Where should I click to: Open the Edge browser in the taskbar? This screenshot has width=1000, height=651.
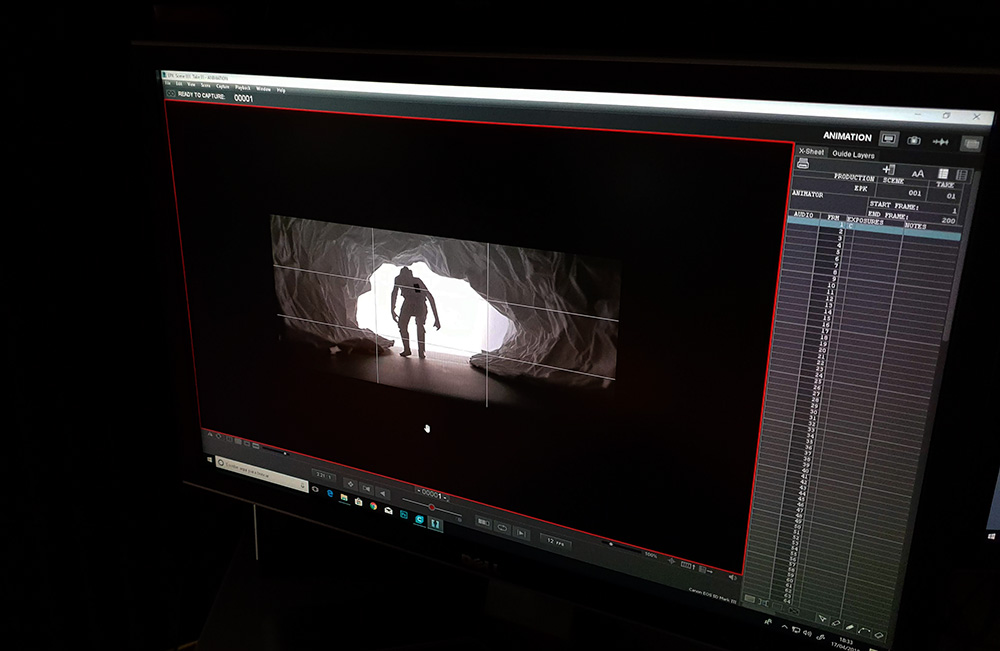(330, 493)
